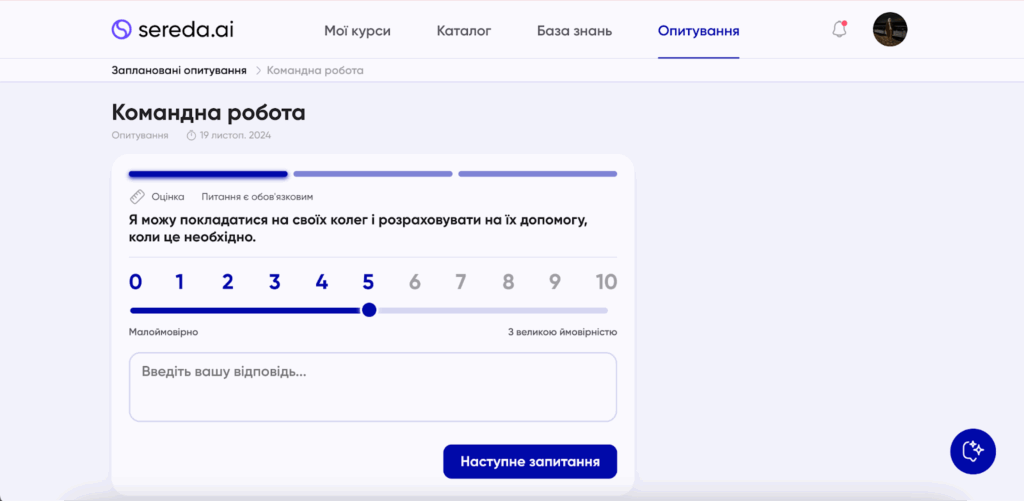
Task: Click in the Введіть вашу відповідь text field
Action: pos(372,386)
